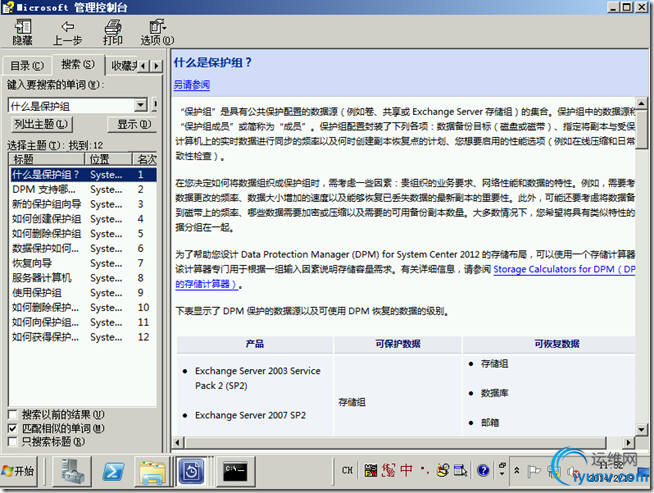Image resolution: width=654 pixels, height=493 pixels.
Task: Click the red Chinese IME logo icon
Action: (x=389, y=470)
